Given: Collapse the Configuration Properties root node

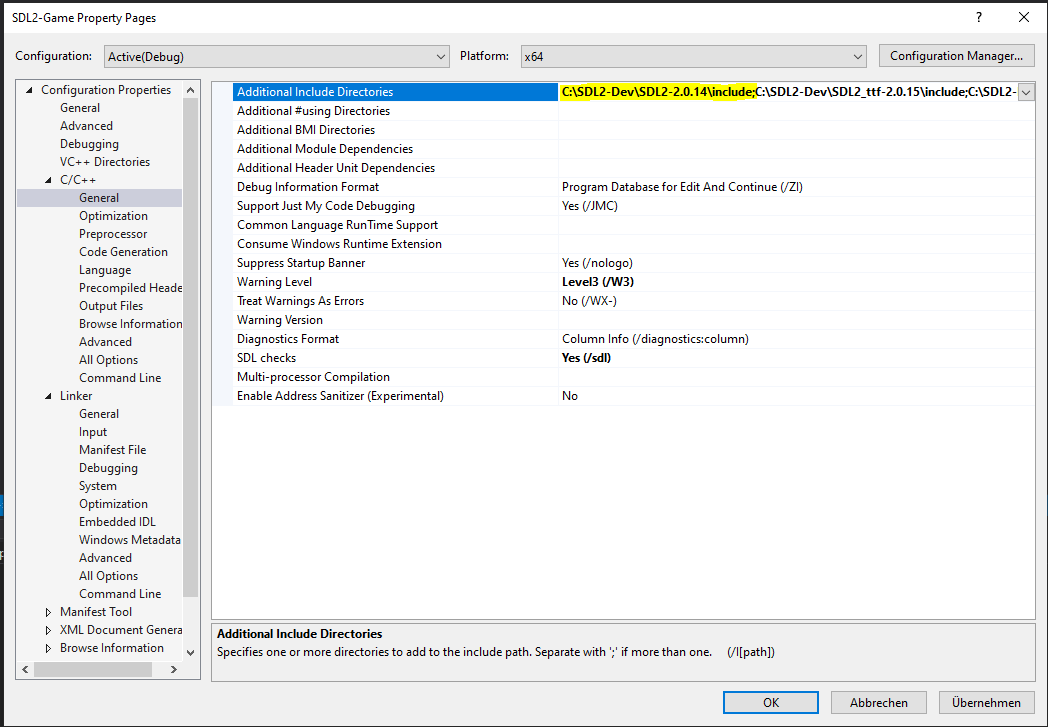Looking at the screenshot, I should 30,90.
